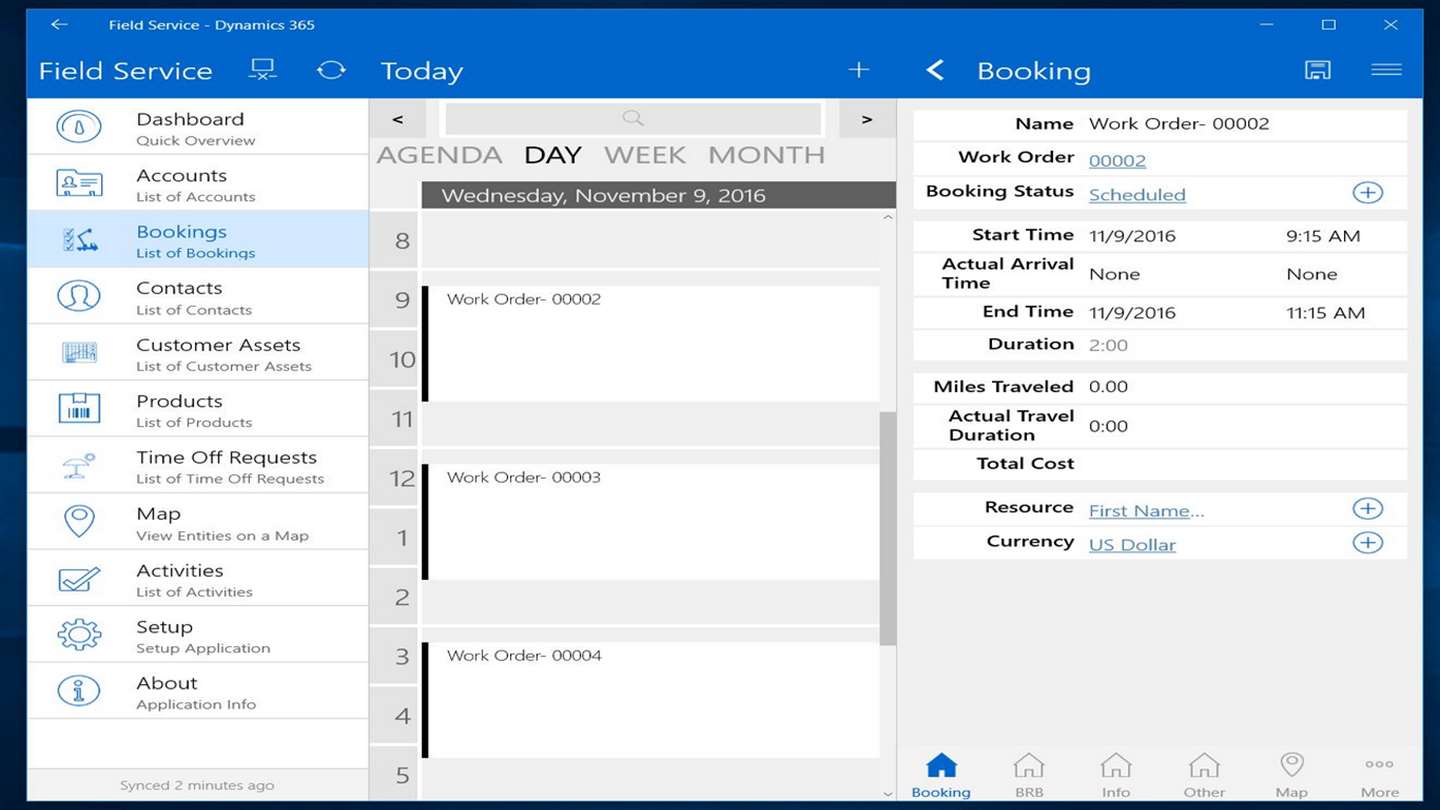
Task: Click Actual Arrival Time date None
Action: [x=1114, y=274]
